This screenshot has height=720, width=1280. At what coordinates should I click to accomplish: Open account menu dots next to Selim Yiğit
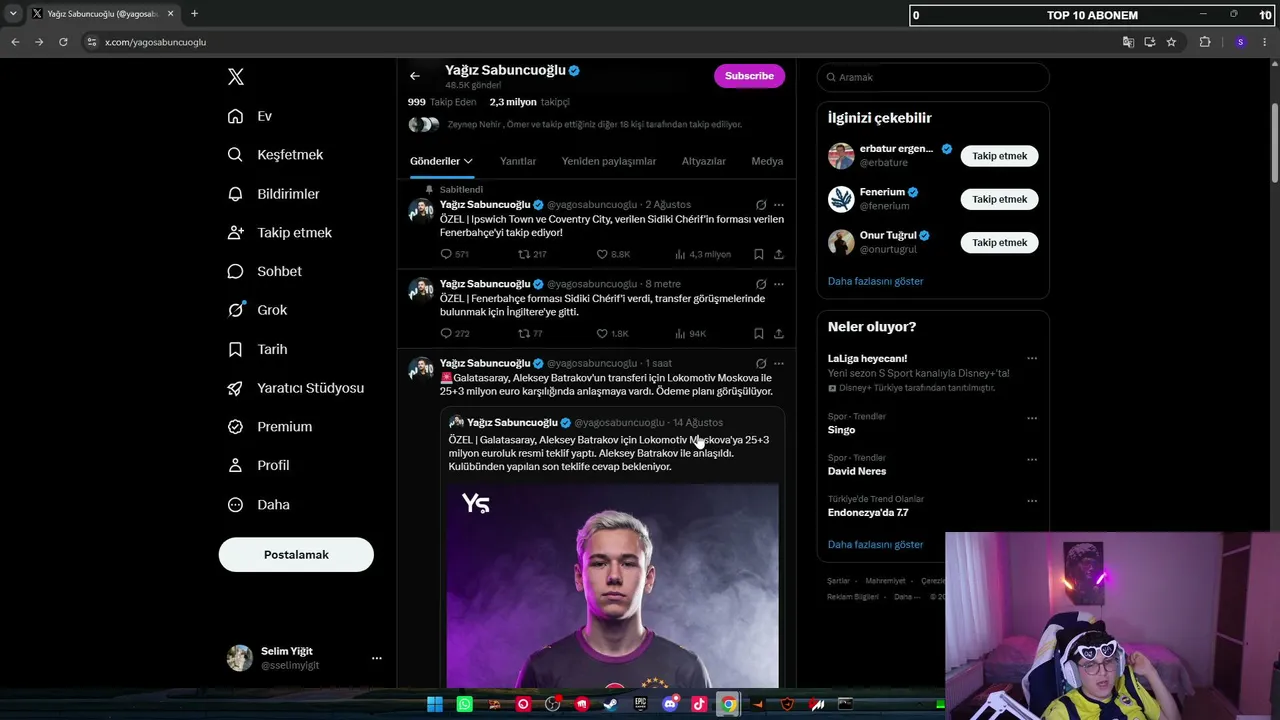(377, 658)
